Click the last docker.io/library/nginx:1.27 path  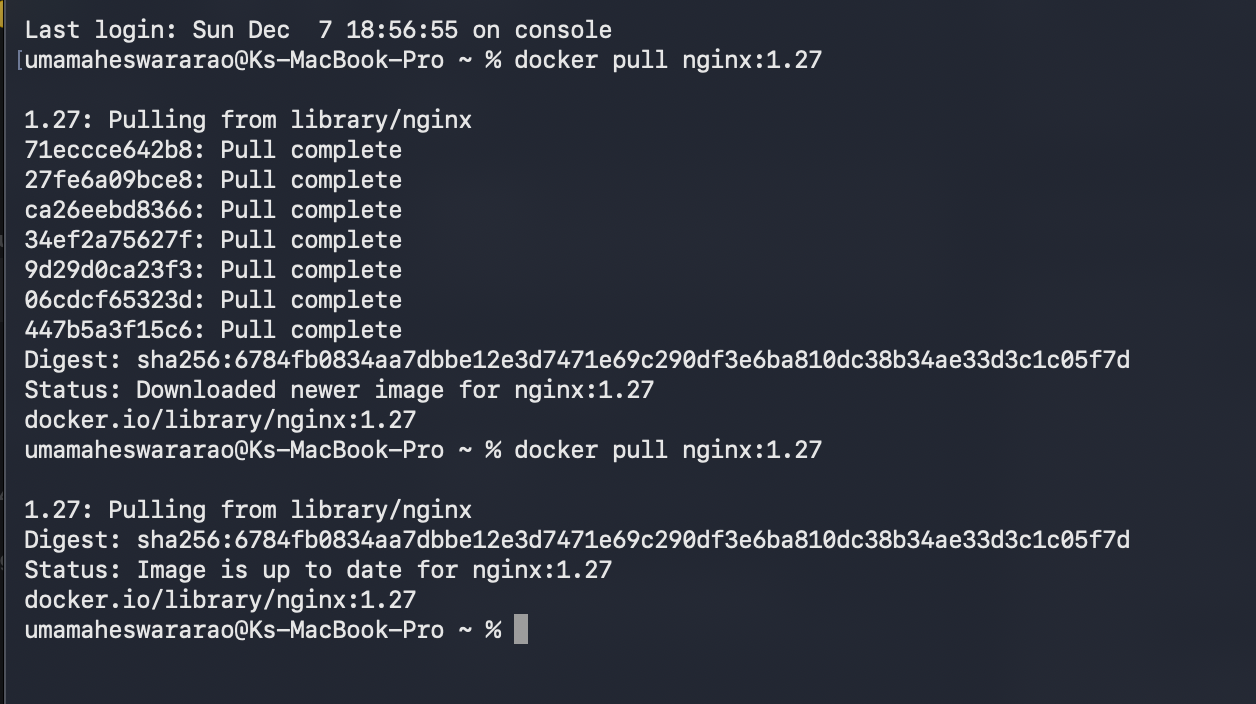pos(220,600)
